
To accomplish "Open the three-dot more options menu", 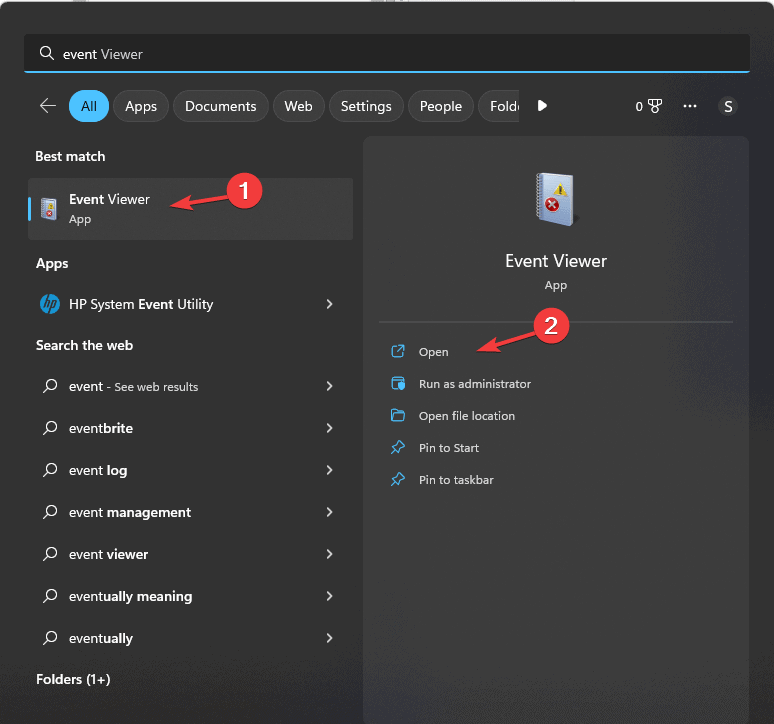I will (x=690, y=106).
